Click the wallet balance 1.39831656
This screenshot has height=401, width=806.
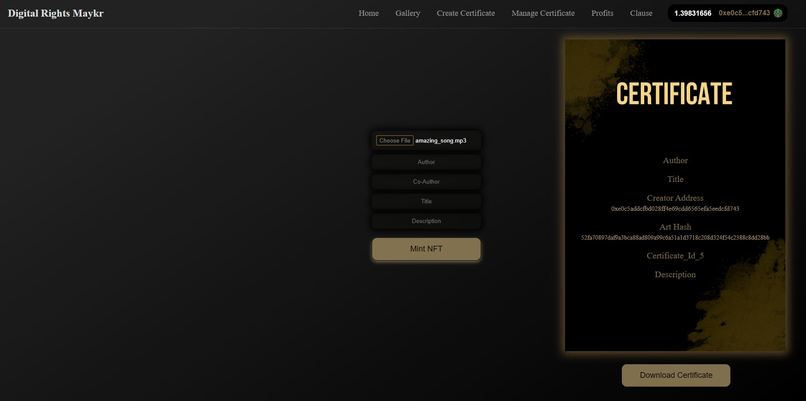click(692, 13)
